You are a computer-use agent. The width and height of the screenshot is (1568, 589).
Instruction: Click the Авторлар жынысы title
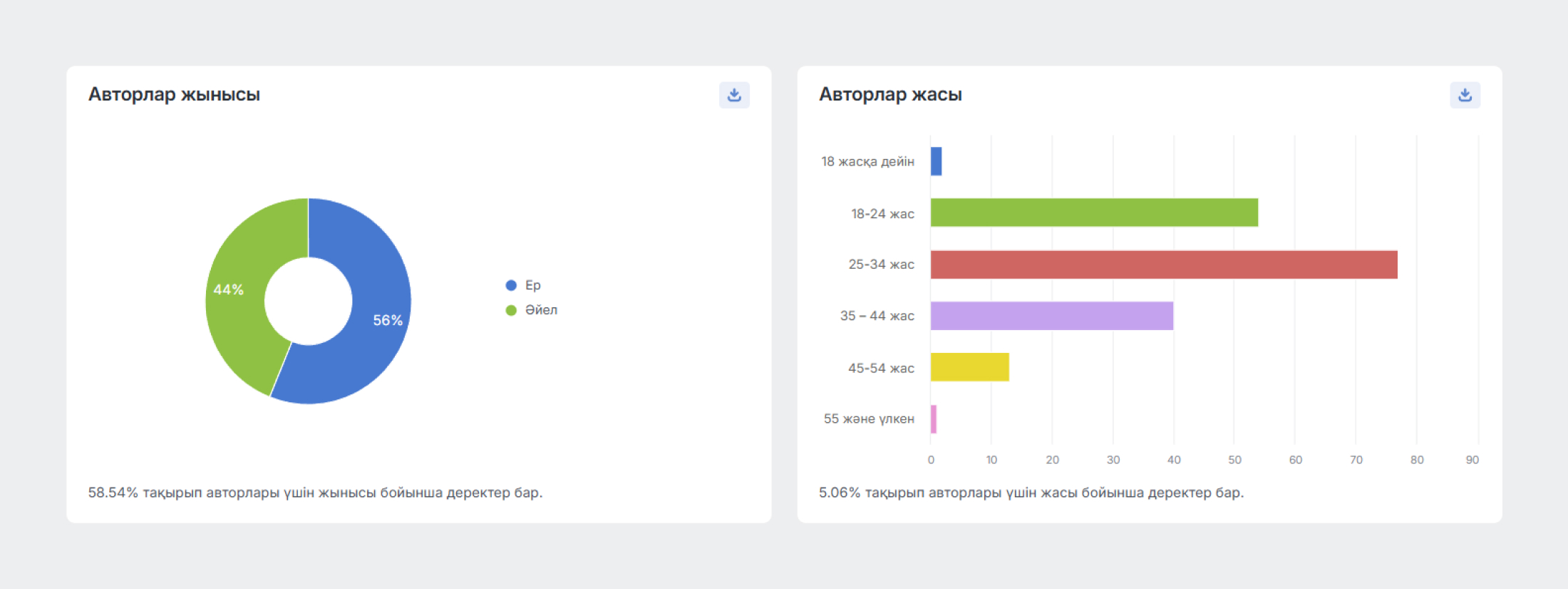coord(174,94)
